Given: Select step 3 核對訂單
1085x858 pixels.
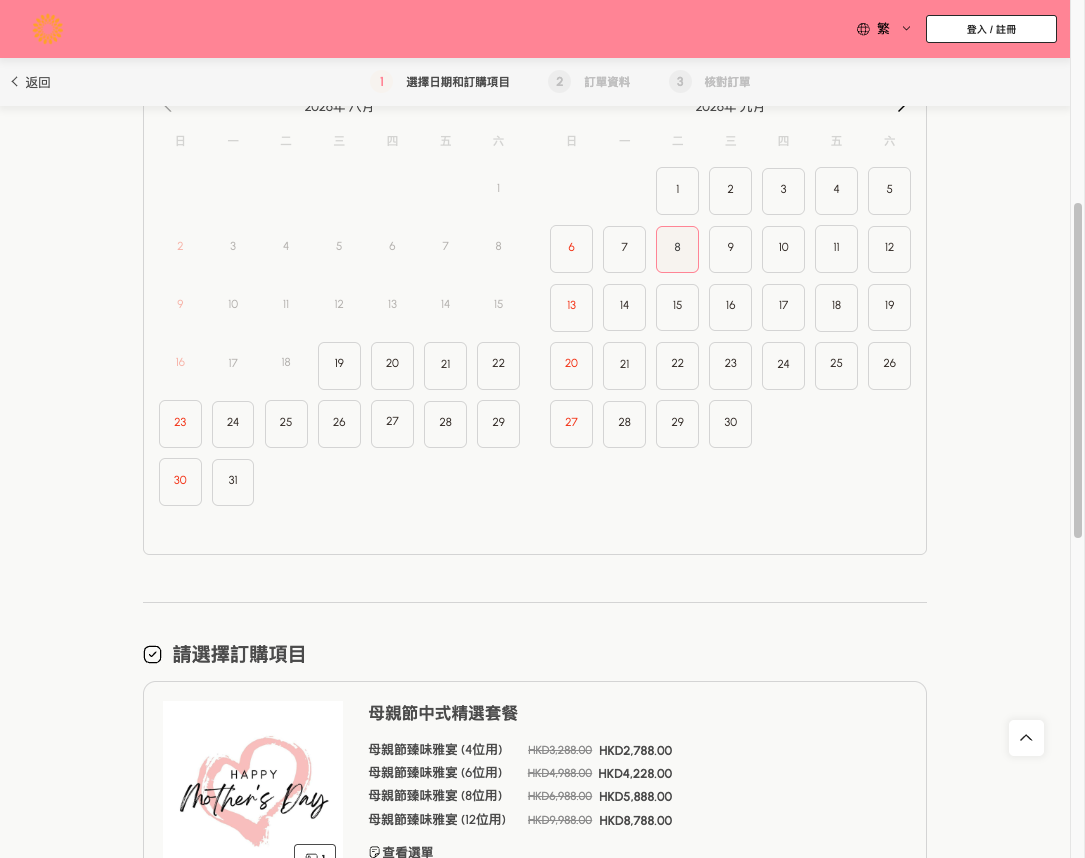Looking at the screenshot, I should click(710, 82).
